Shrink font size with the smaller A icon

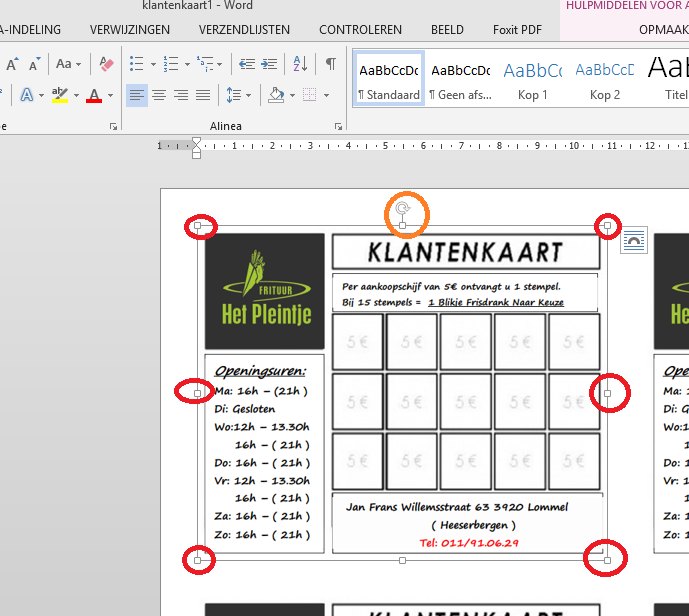[x=34, y=64]
